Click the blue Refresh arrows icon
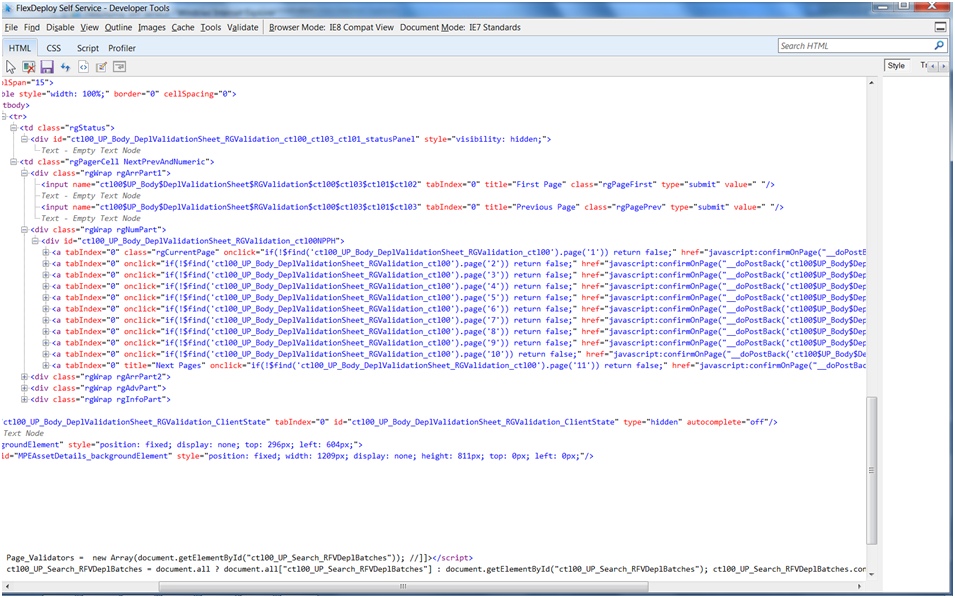The height and width of the screenshot is (598, 955). (x=65, y=67)
